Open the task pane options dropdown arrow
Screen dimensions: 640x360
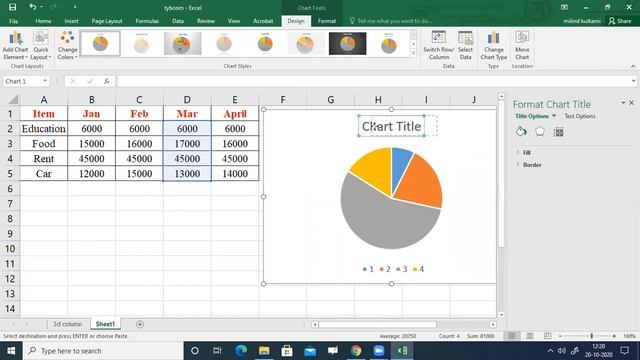tap(623, 103)
